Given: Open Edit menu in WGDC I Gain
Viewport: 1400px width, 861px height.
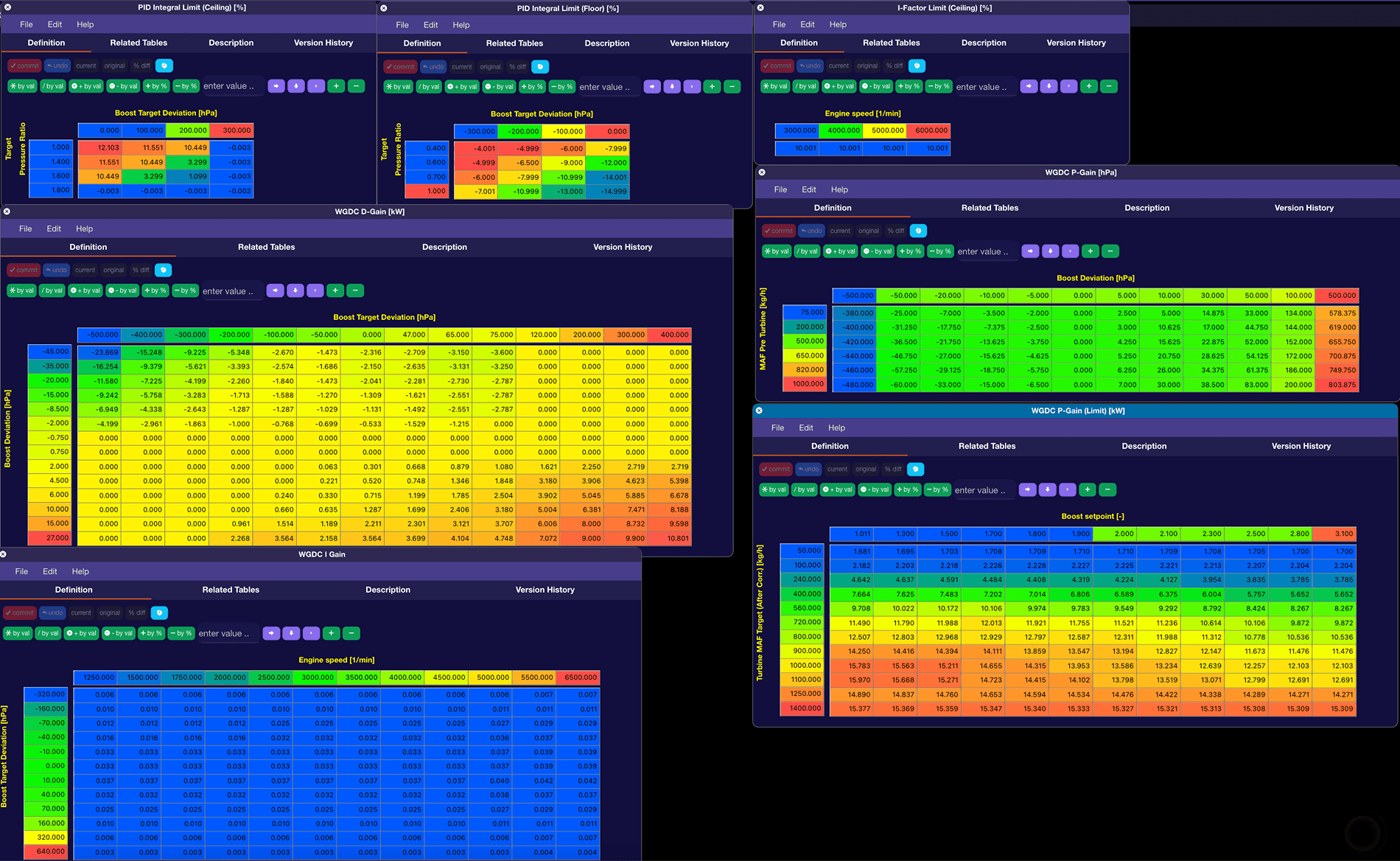Looking at the screenshot, I should point(50,571).
